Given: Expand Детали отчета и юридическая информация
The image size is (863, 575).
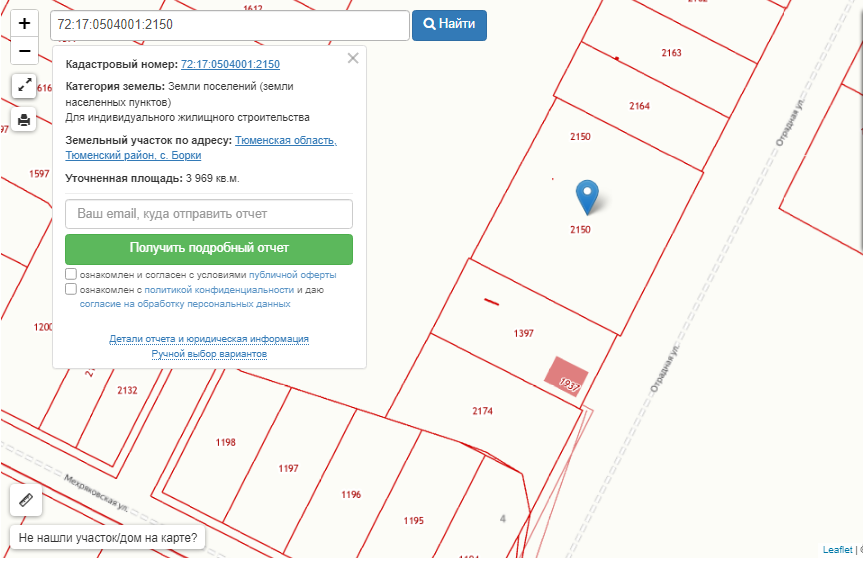Looking at the screenshot, I should pyautogui.click(x=209, y=339).
